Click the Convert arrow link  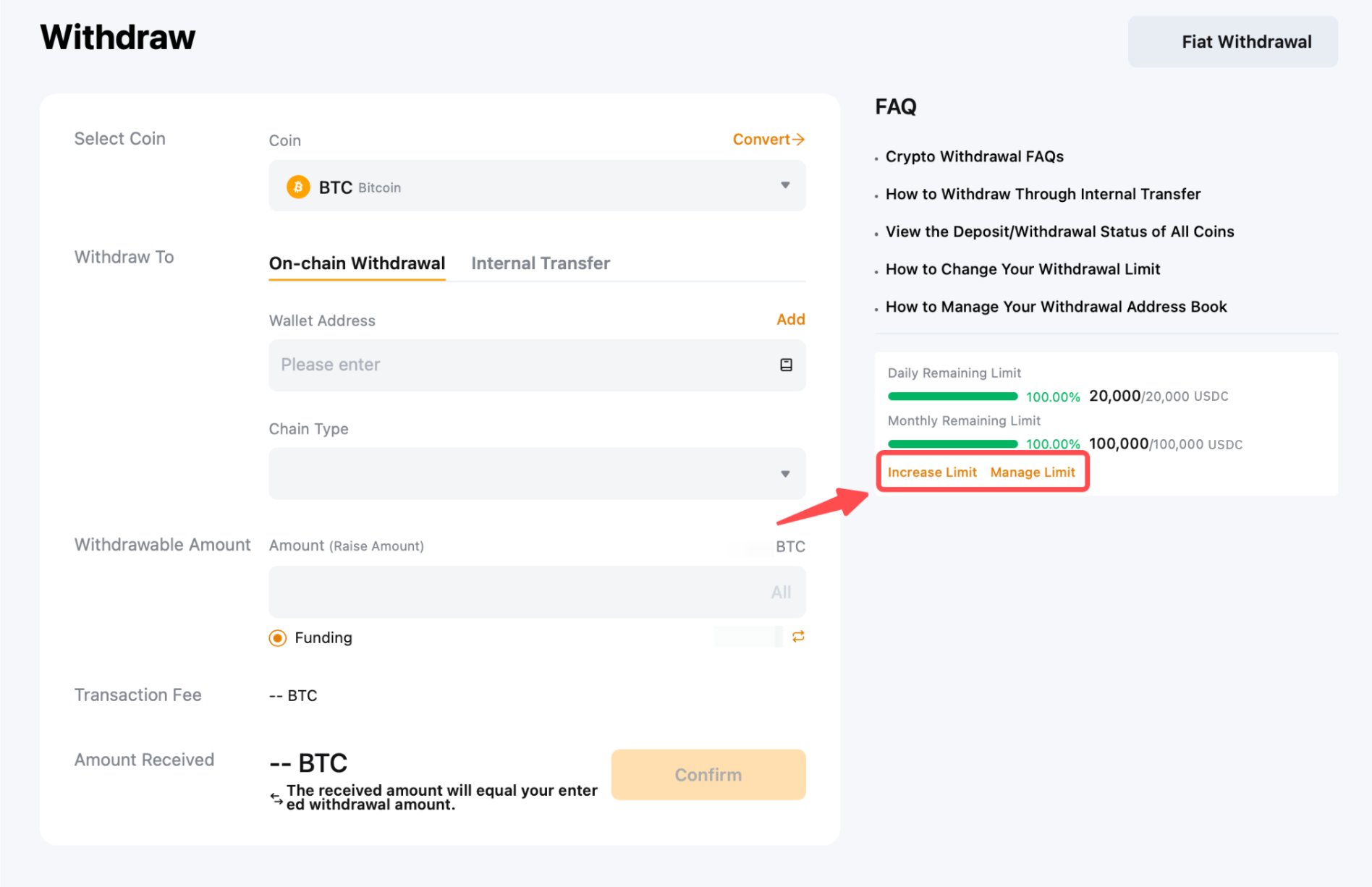coord(768,139)
